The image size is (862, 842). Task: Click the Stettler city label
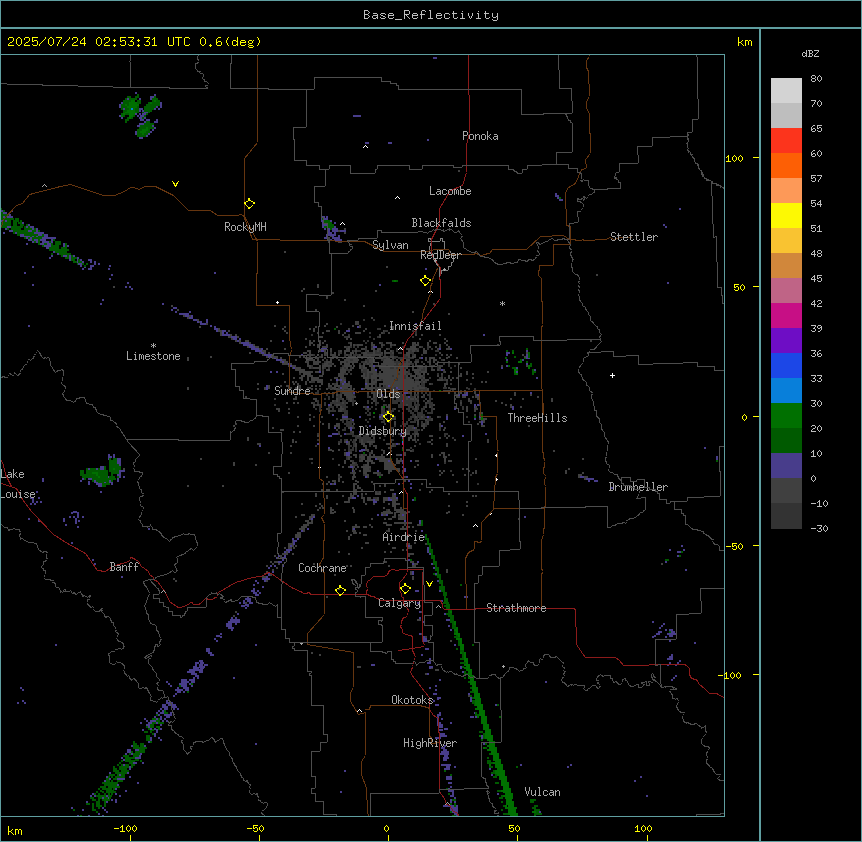(634, 237)
